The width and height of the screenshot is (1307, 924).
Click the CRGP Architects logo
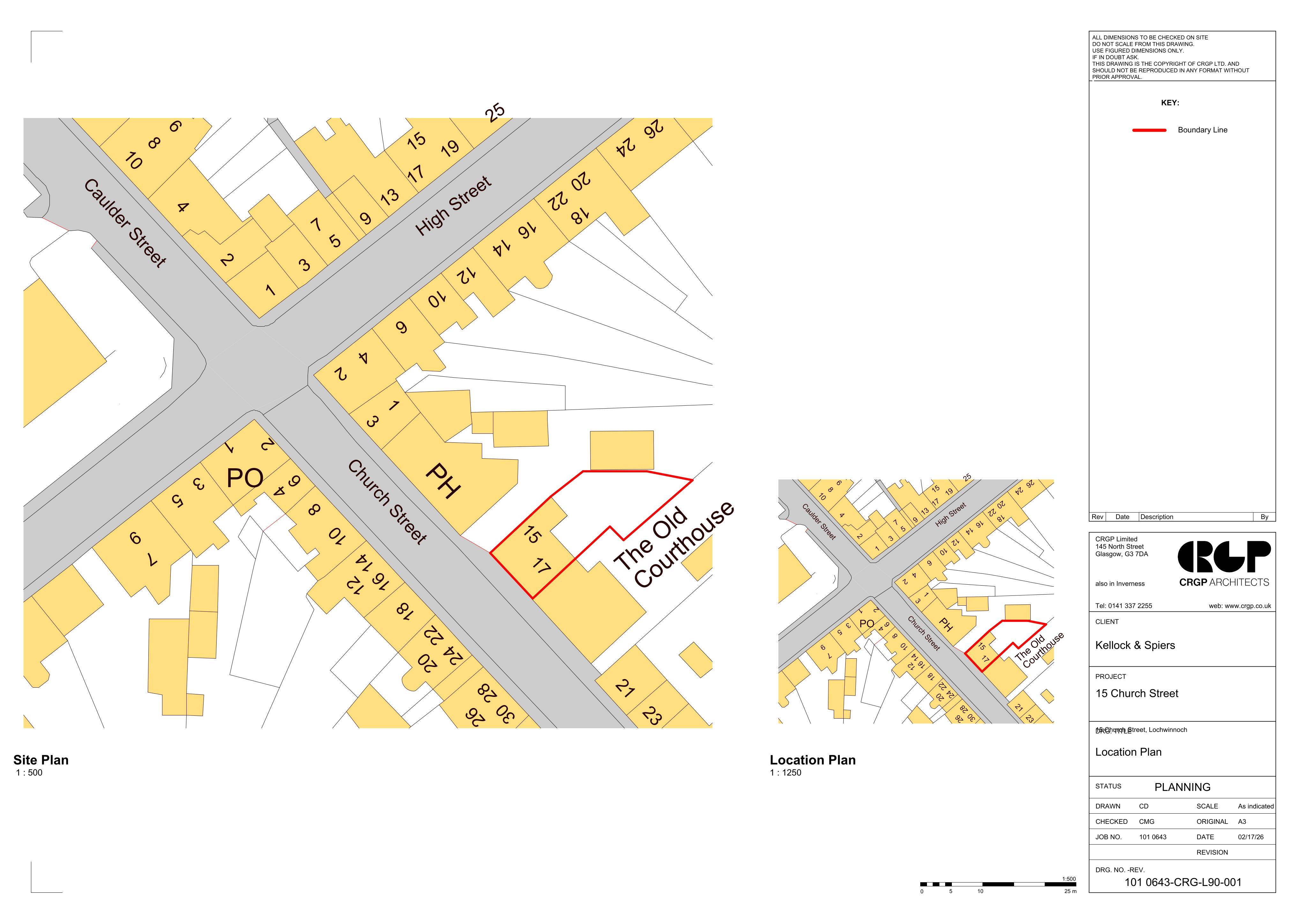click(x=1224, y=564)
